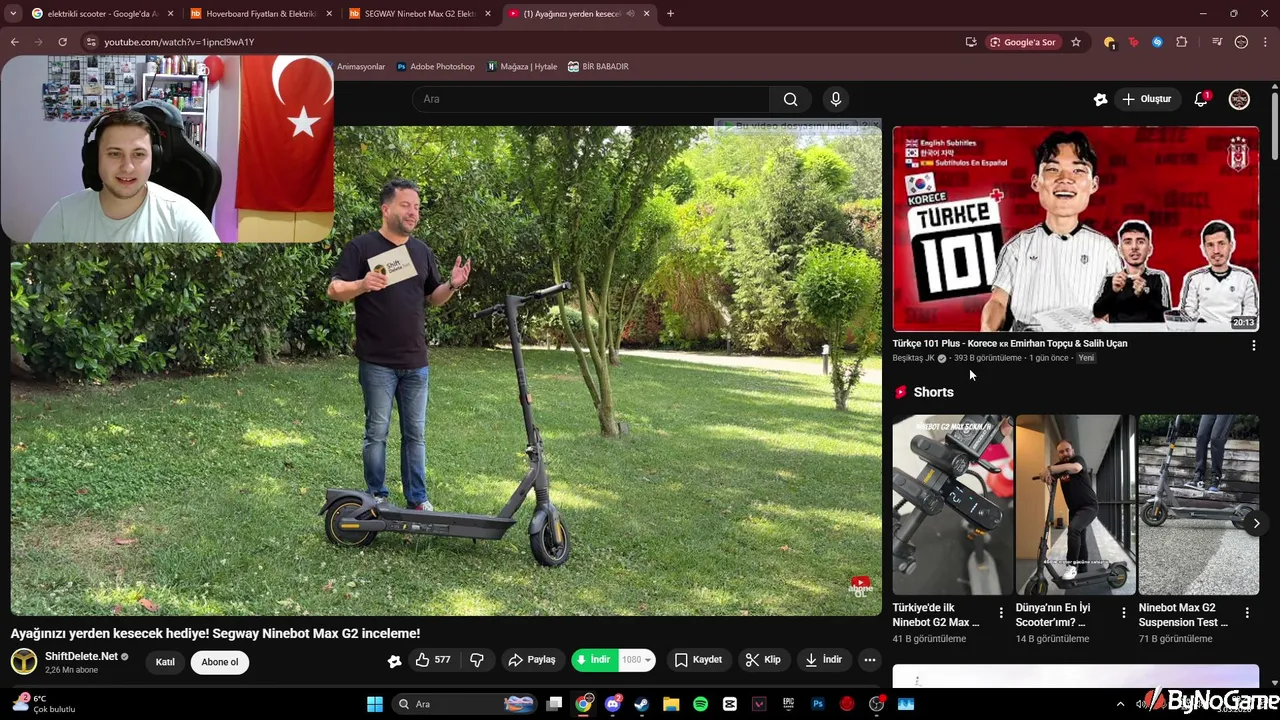Open the Ninebot Max G2 Suspension Test short thumbnail
The width and height of the screenshot is (1280, 720).
[1199, 505]
